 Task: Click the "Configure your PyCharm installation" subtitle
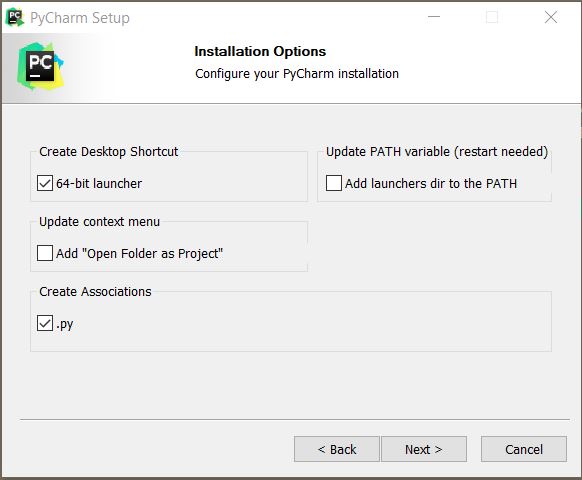[x=297, y=74]
